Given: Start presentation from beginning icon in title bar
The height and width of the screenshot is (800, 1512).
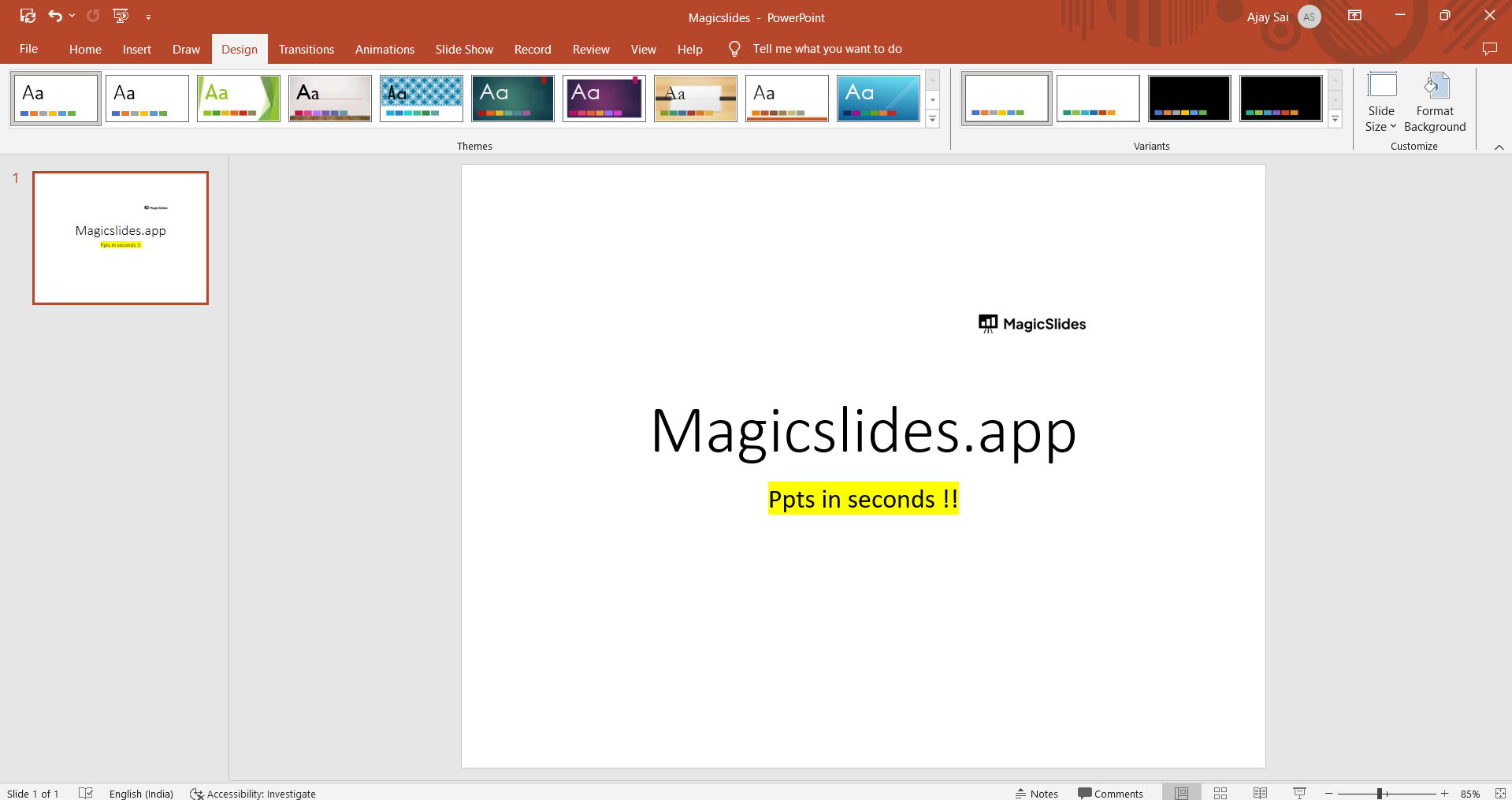Looking at the screenshot, I should point(121,16).
